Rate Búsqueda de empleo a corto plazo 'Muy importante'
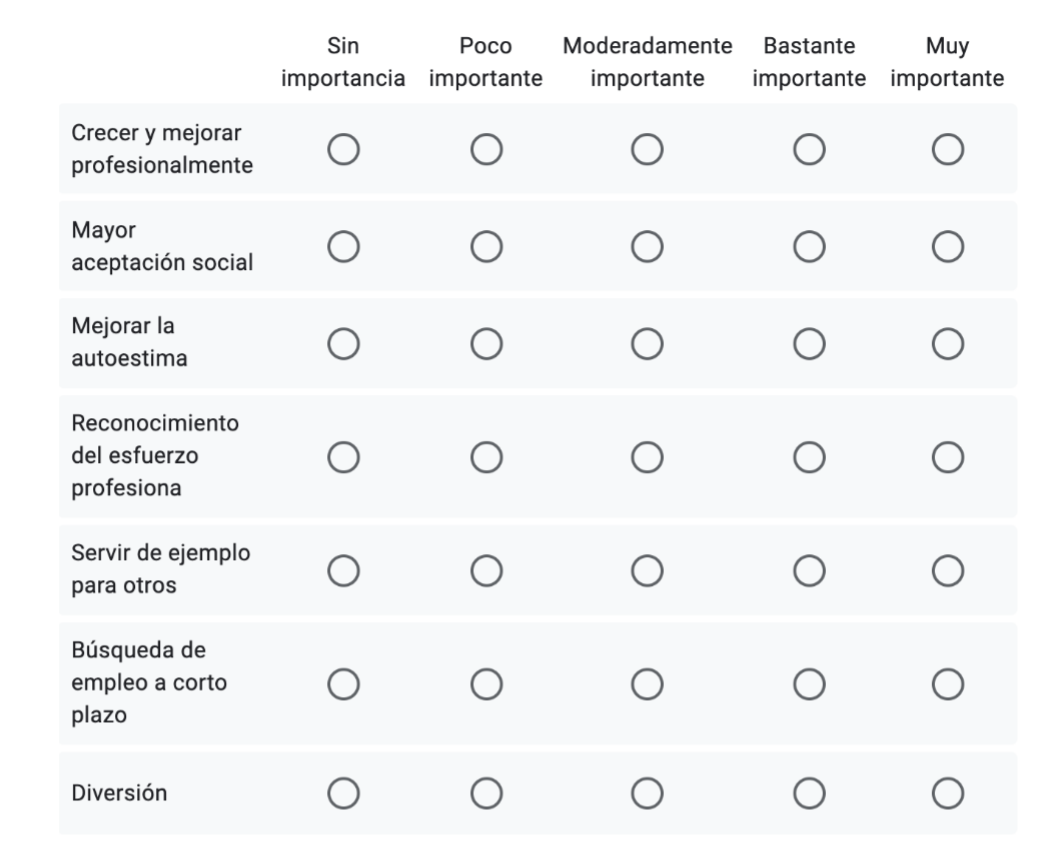The image size is (1058, 862). [x=946, y=684]
